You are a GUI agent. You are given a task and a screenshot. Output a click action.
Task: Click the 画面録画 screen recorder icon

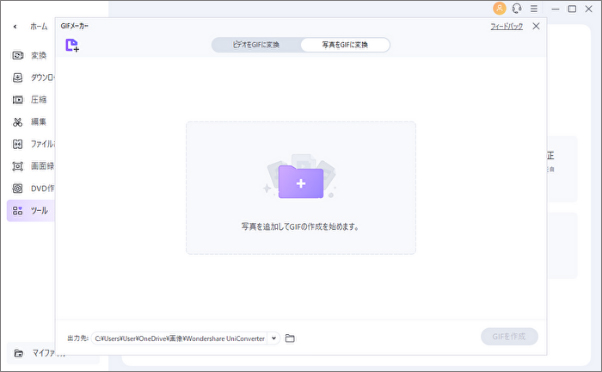pyautogui.click(x=18, y=166)
